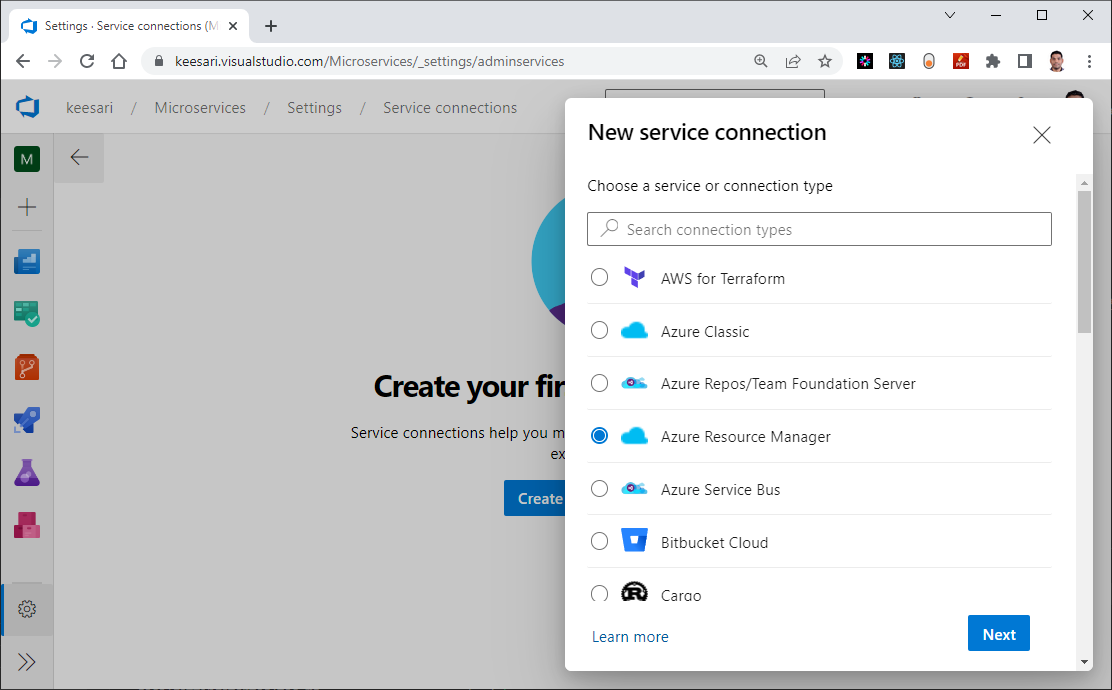Click the site lock icon in address bar

[x=159, y=61]
